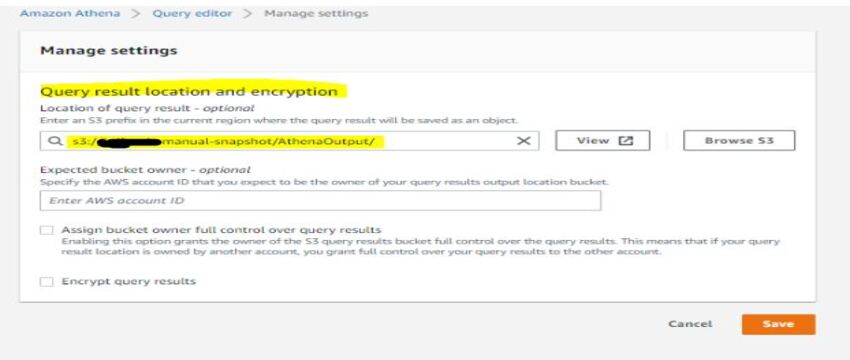Viewport: 850px width, 360px height.
Task: Select the Manage settings breadcrumb item
Action: tap(316, 13)
